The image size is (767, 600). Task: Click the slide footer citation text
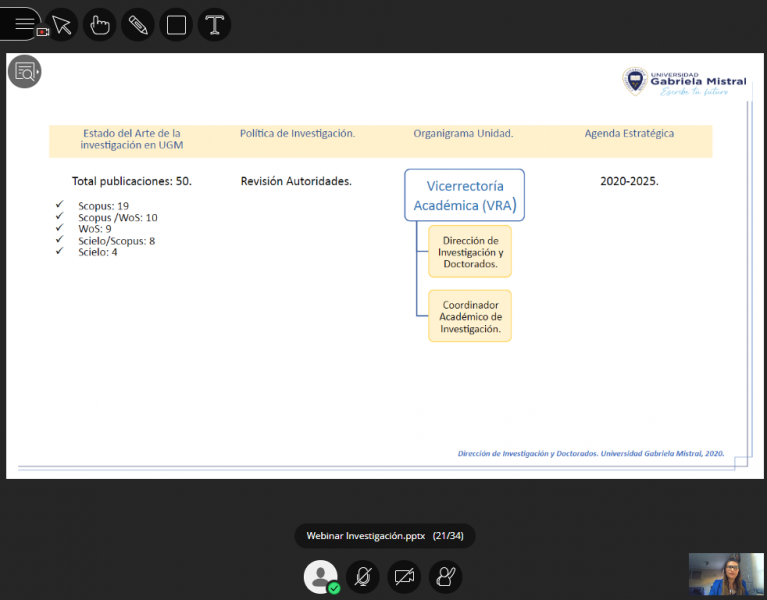[x=591, y=453]
